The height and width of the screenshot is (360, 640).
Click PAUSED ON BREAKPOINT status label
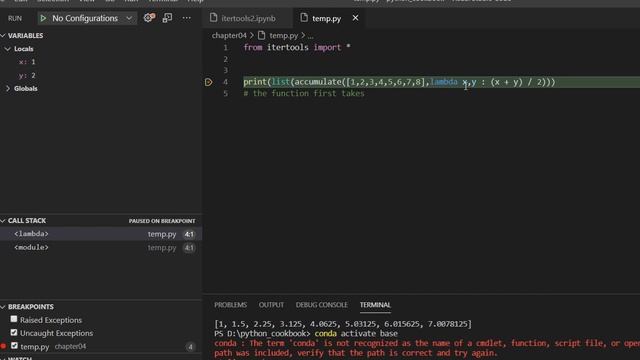click(x=162, y=221)
